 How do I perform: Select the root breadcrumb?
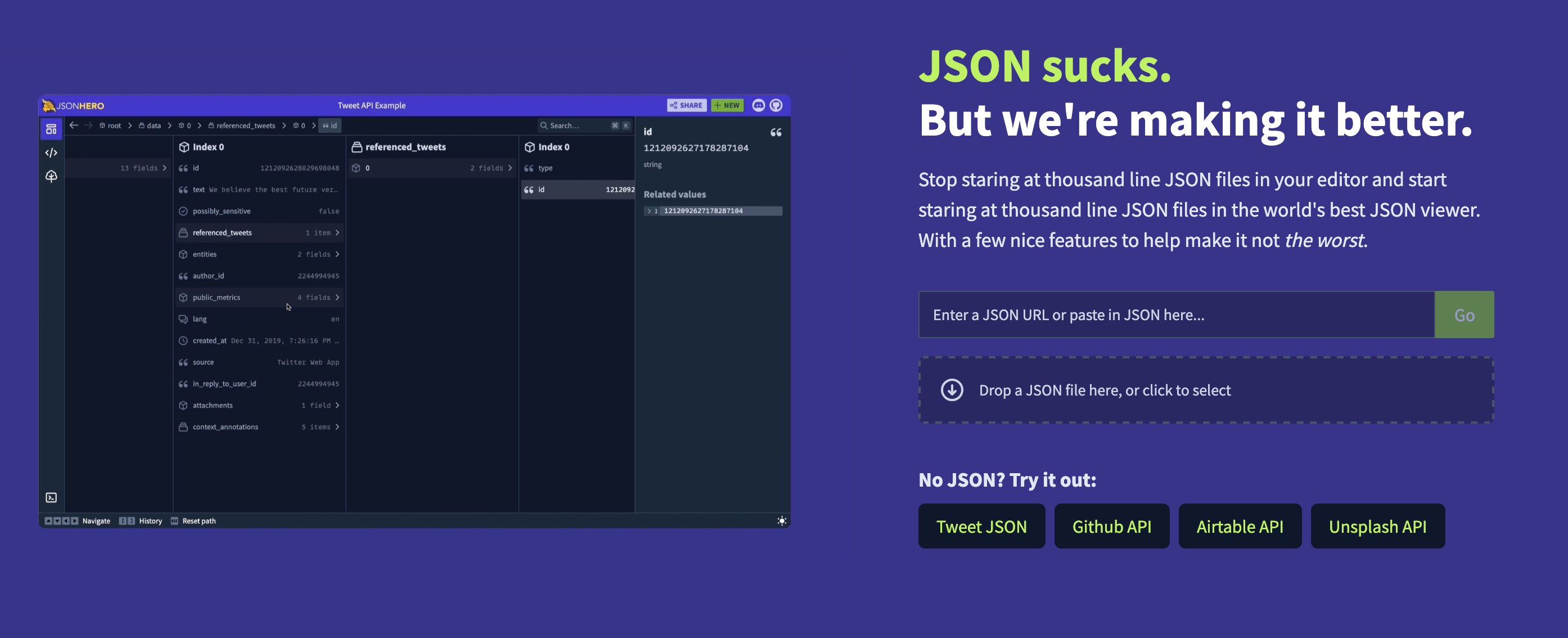pyautogui.click(x=110, y=125)
